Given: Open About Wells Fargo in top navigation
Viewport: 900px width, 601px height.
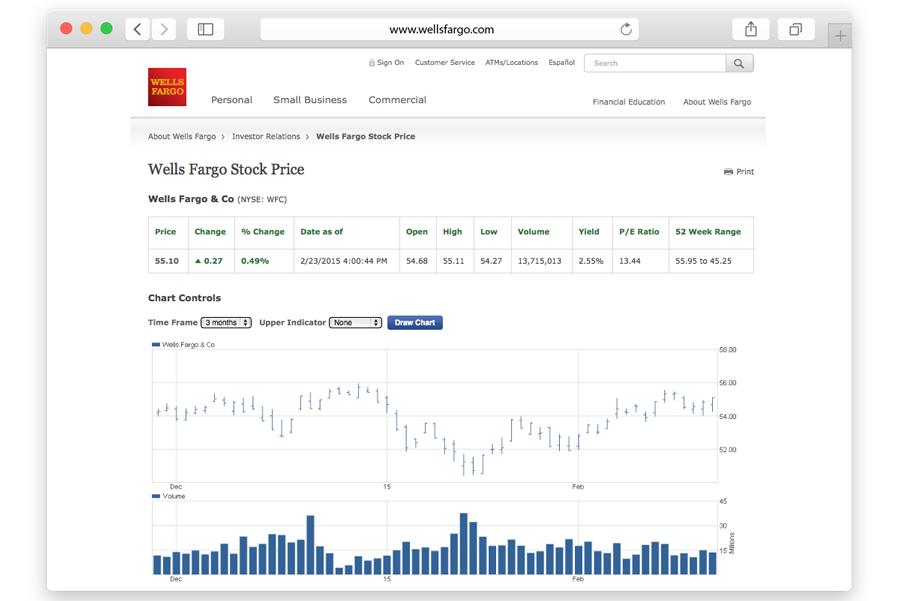Looking at the screenshot, I should [x=717, y=102].
